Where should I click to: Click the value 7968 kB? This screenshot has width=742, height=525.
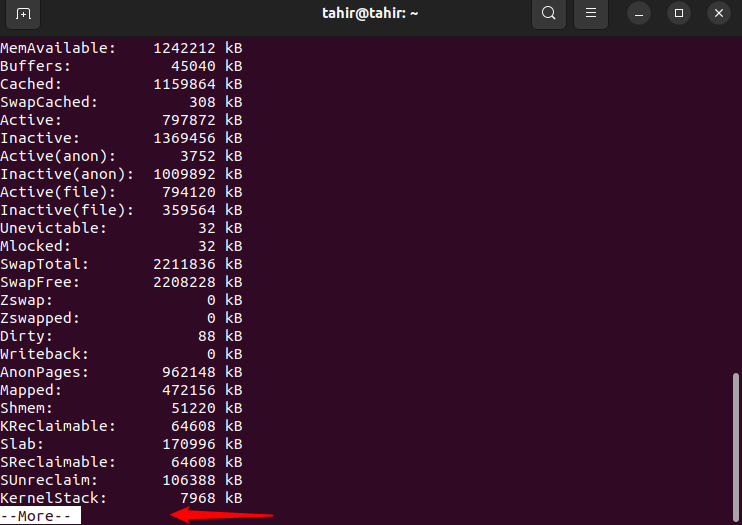click(212, 498)
